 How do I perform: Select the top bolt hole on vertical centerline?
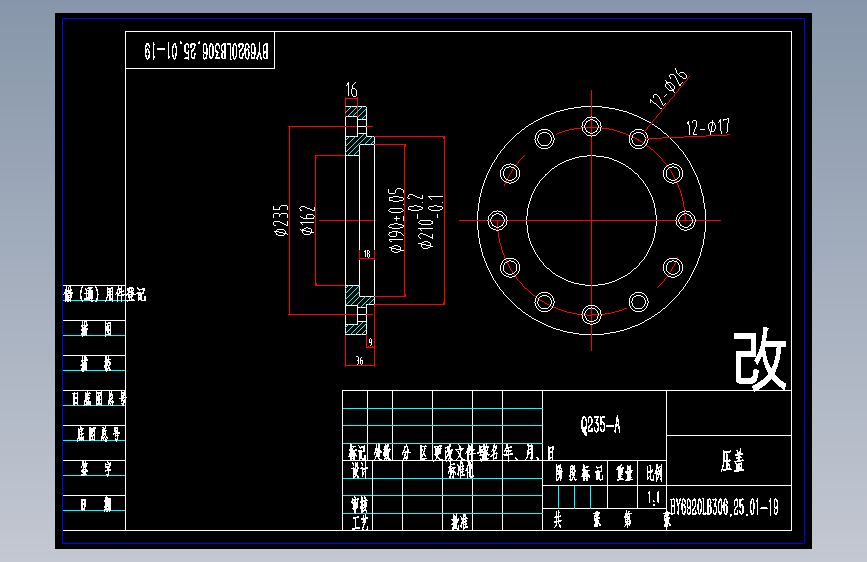(x=592, y=127)
